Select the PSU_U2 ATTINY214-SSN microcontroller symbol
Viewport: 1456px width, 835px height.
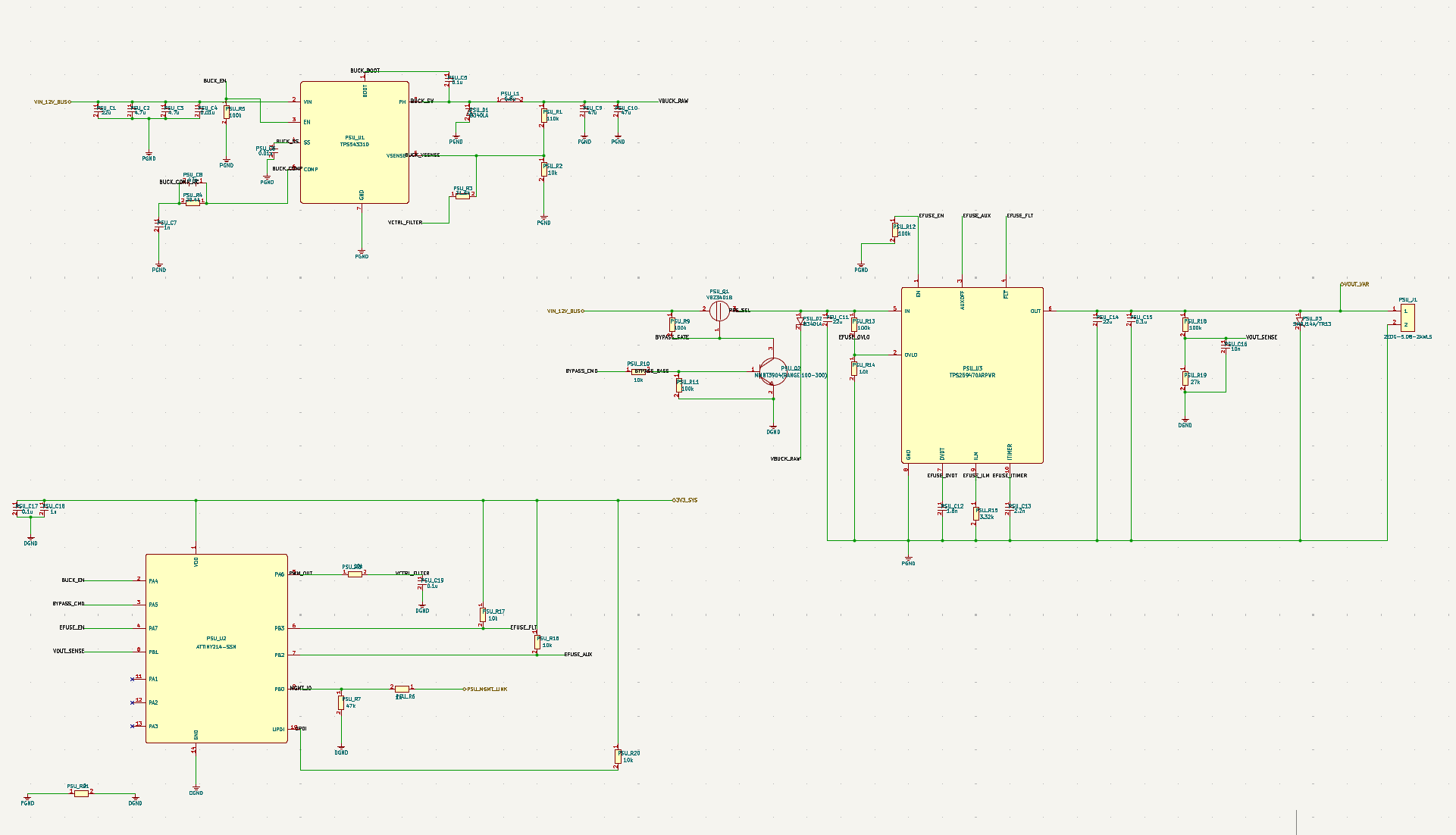point(217,649)
